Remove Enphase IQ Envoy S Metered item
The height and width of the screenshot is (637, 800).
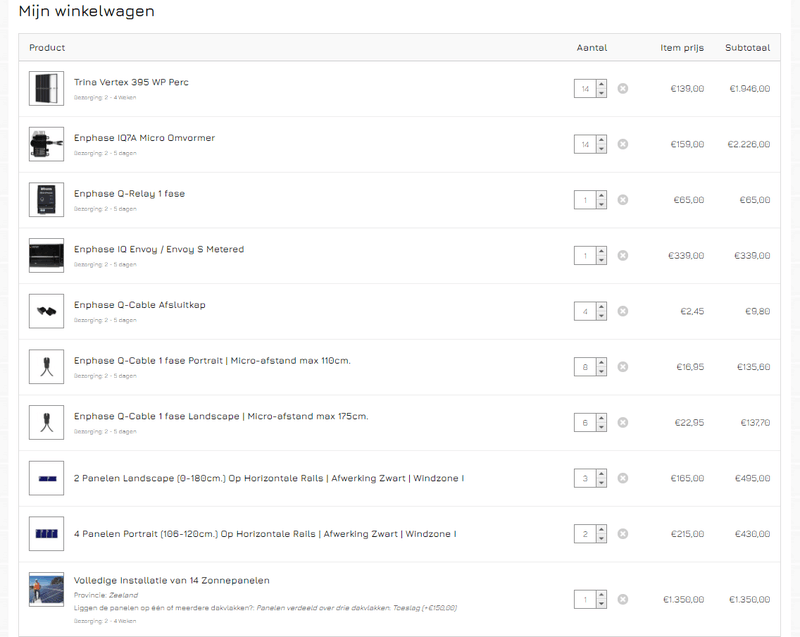click(x=622, y=256)
